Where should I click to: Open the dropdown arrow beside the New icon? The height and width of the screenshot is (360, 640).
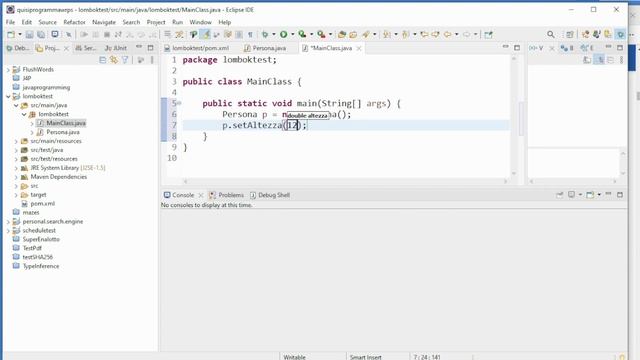pyautogui.click(x=19, y=35)
